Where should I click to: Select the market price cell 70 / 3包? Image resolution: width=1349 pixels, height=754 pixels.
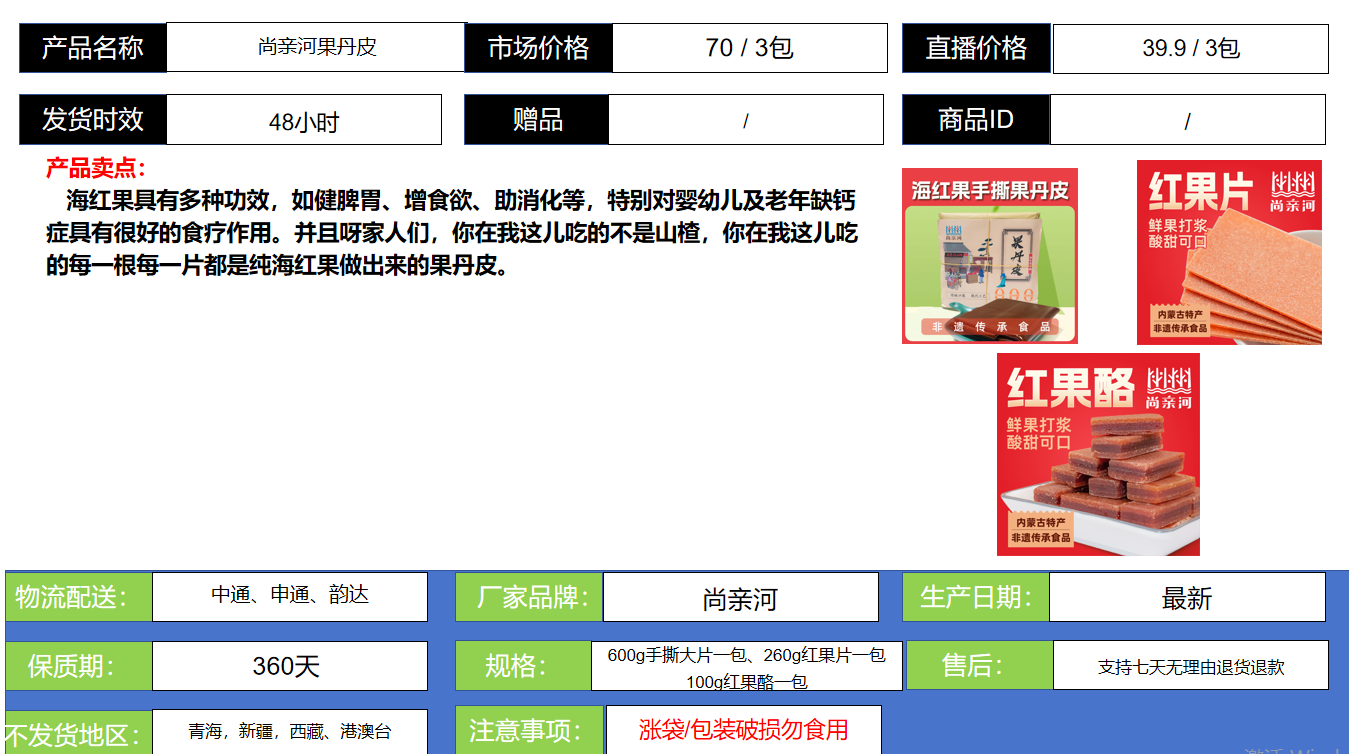tap(749, 48)
